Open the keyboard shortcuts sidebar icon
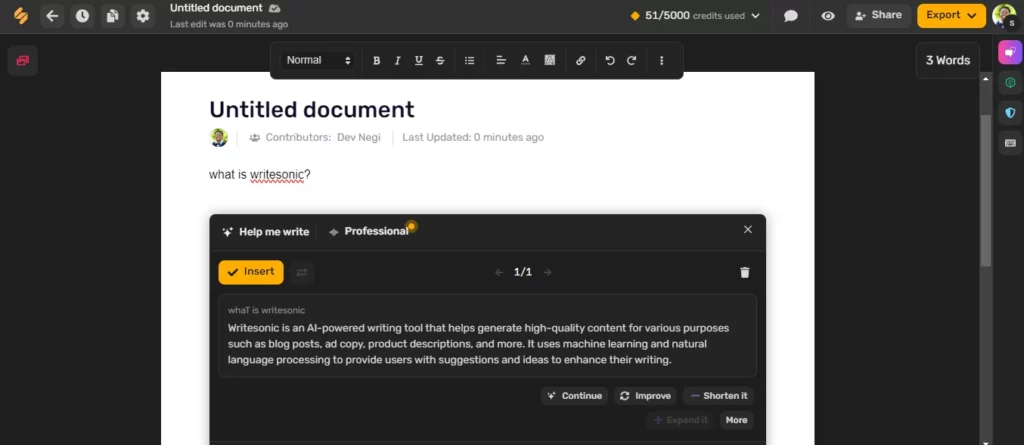This screenshot has width=1024, height=445. click(1010, 143)
